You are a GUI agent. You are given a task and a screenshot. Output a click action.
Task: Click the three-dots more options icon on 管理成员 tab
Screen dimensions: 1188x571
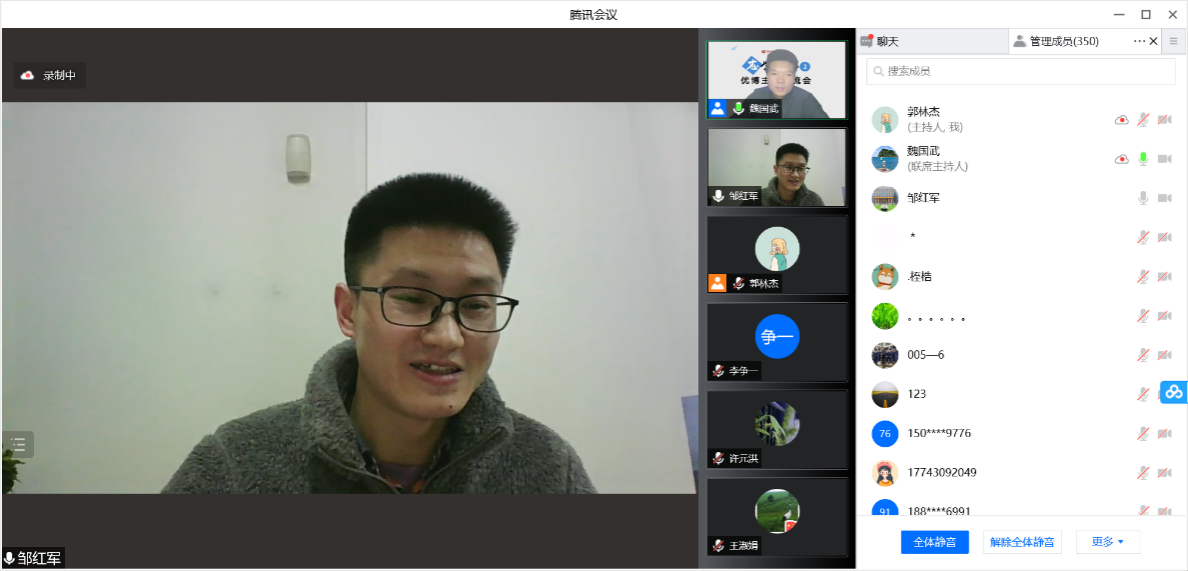click(1139, 41)
